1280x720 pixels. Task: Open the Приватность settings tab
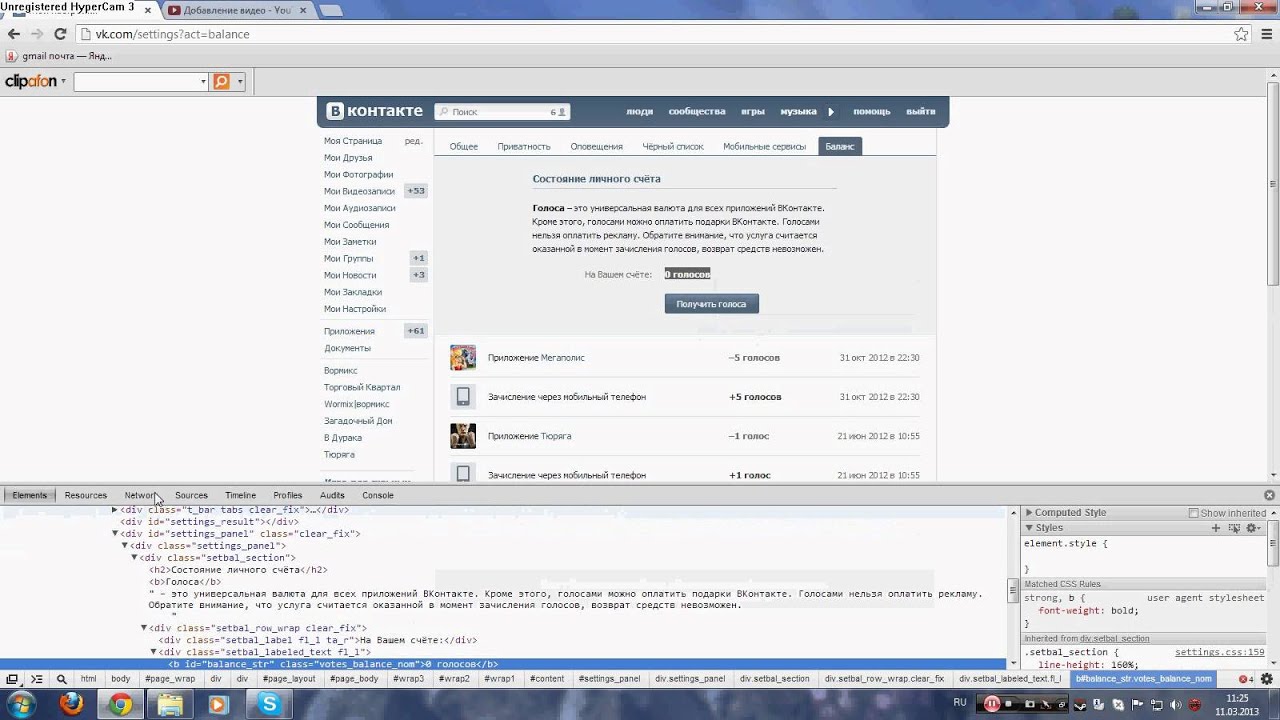524,146
